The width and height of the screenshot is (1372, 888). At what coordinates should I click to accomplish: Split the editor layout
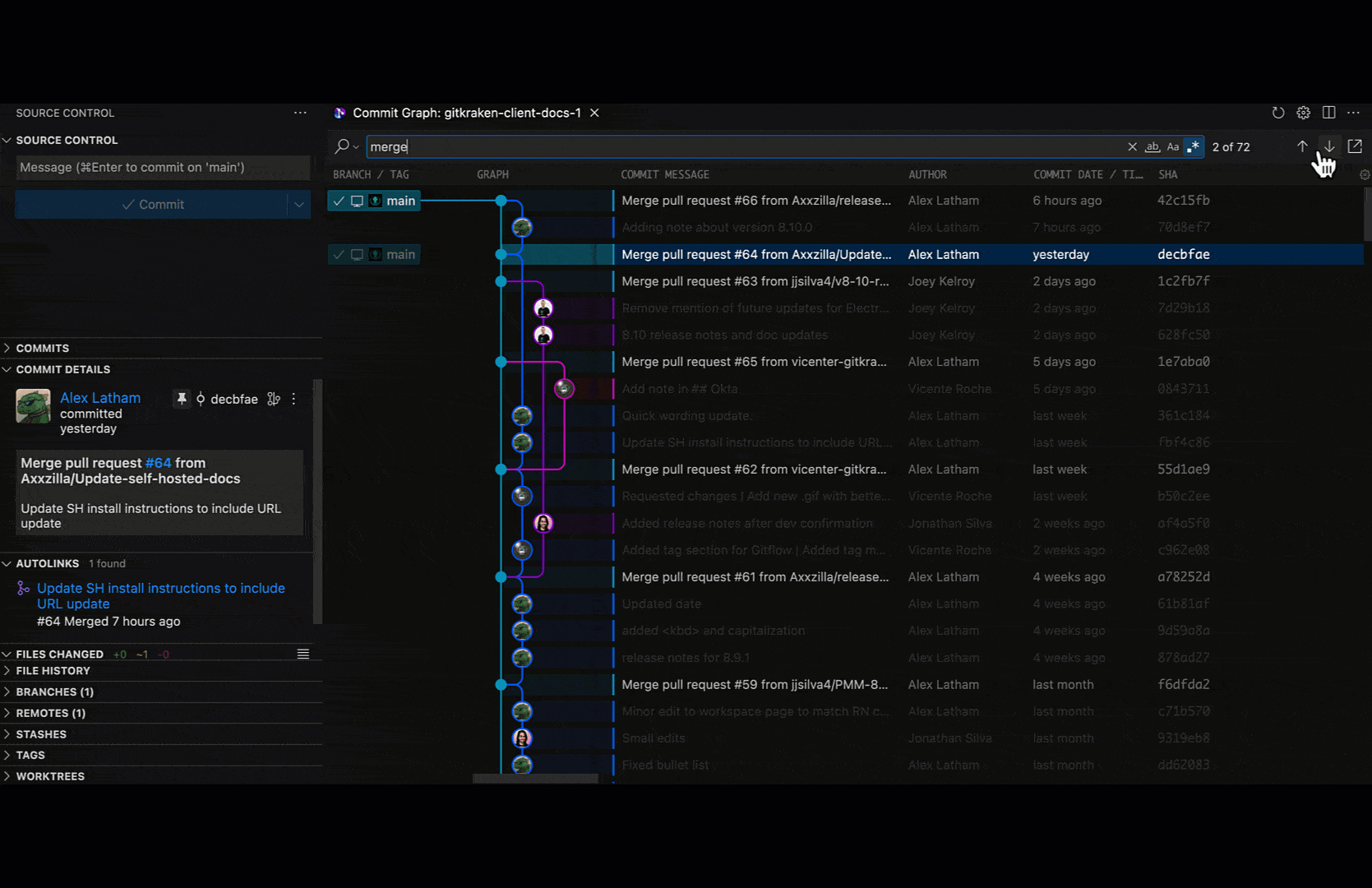[1328, 113]
